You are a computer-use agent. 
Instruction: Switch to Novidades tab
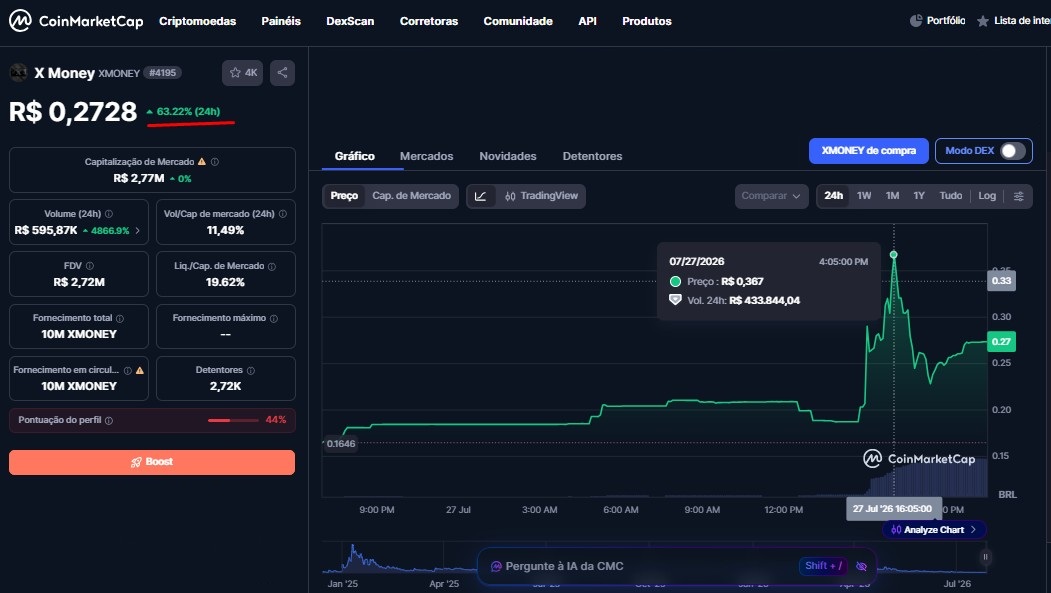[507, 156]
